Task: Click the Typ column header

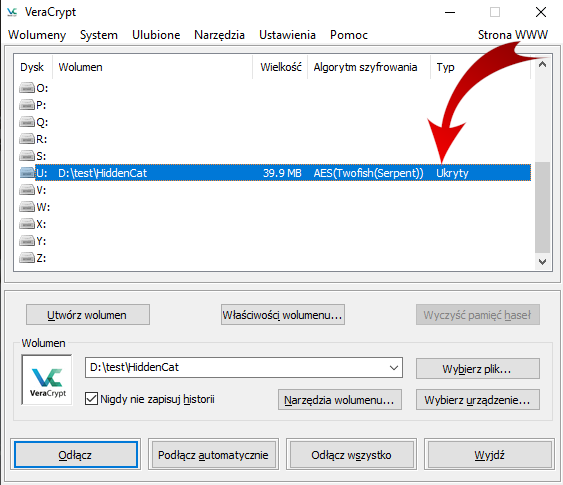Action: point(480,67)
